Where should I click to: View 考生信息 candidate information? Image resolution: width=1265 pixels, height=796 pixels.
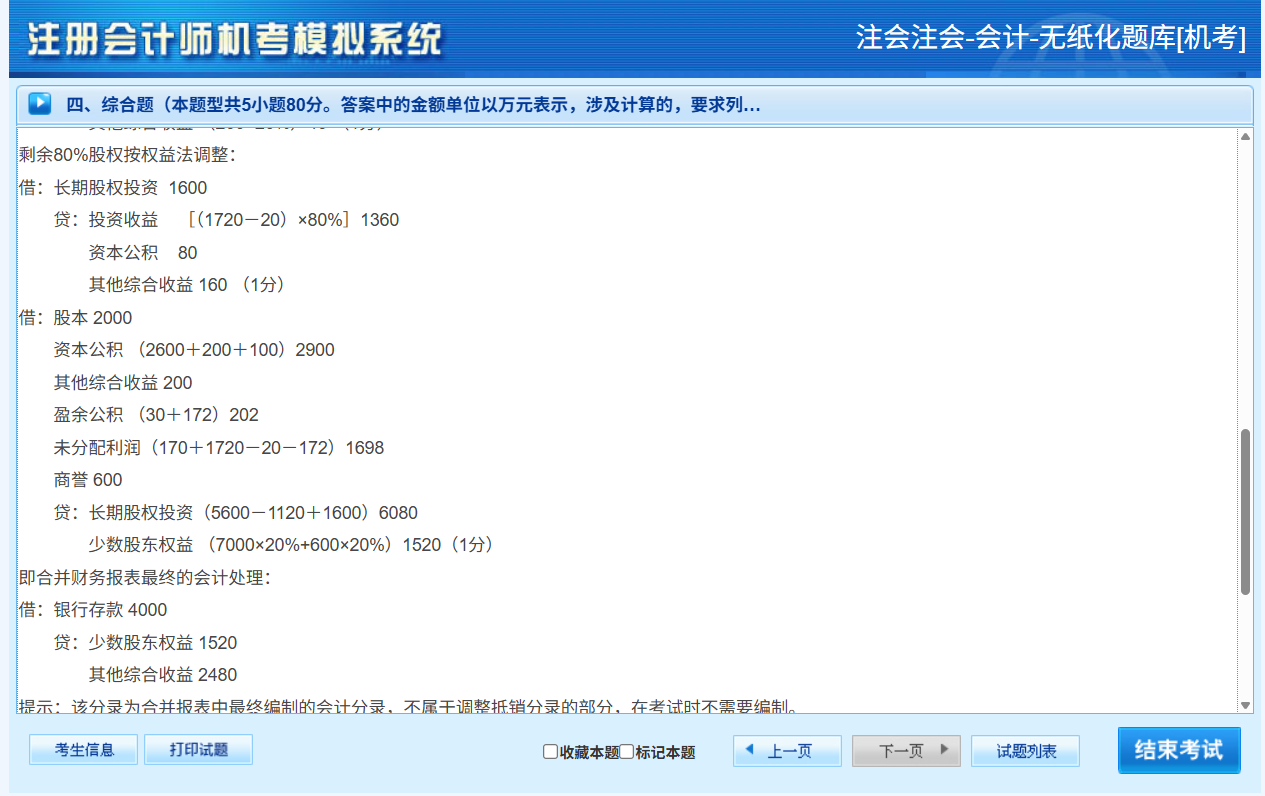(83, 750)
